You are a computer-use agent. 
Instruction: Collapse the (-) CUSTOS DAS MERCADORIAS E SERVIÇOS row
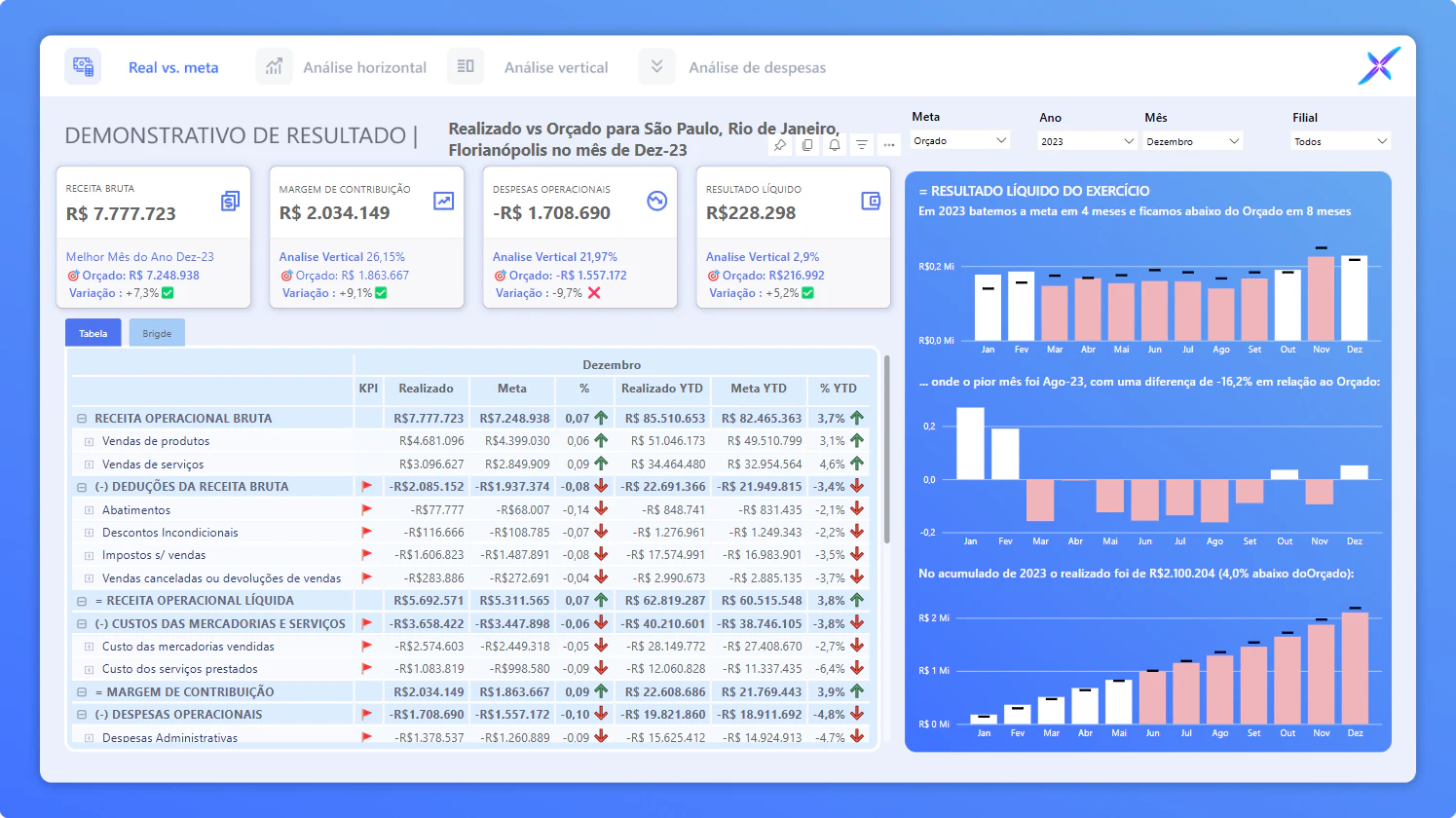(82, 624)
